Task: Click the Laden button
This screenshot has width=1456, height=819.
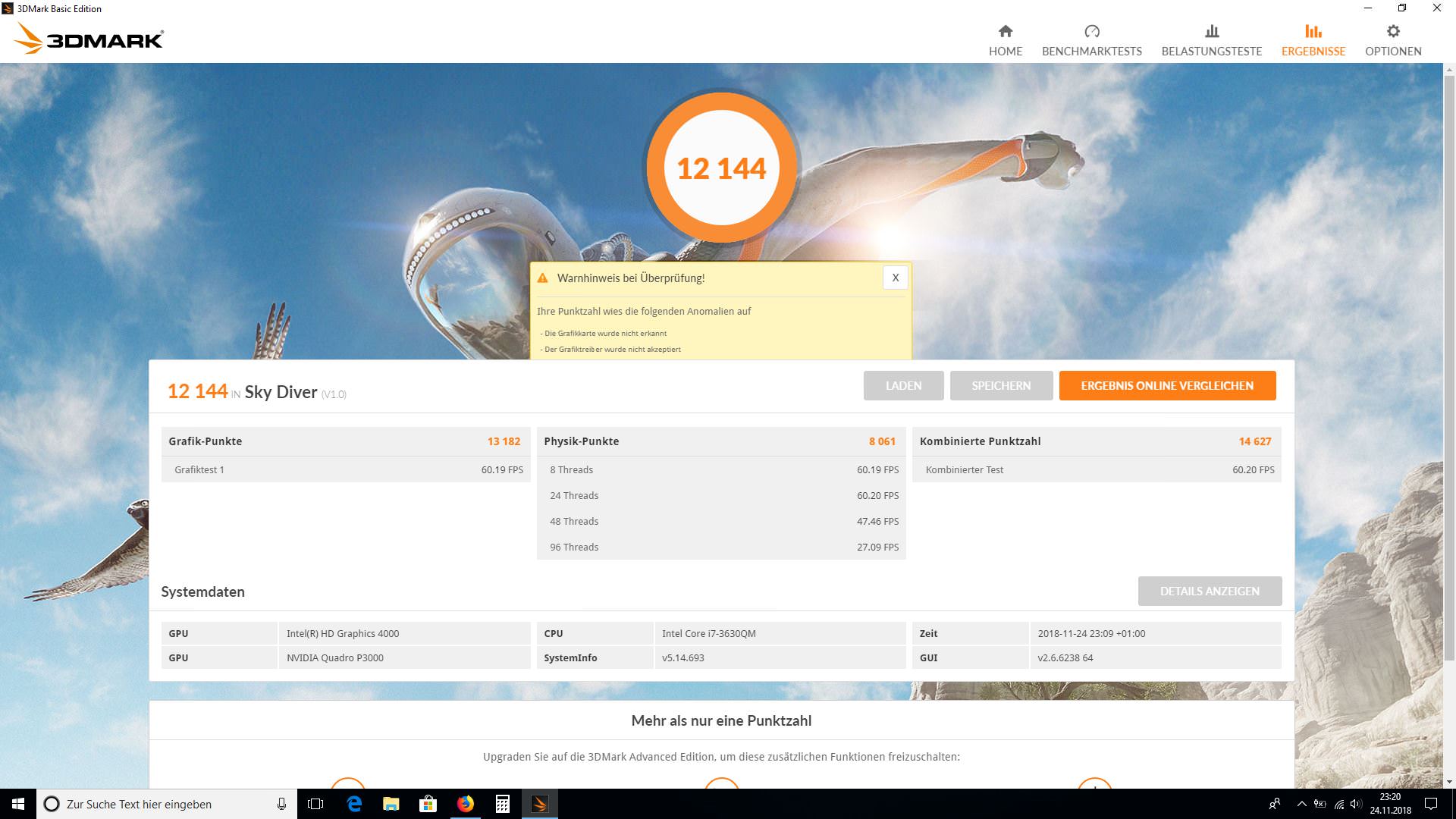Action: (903, 385)
